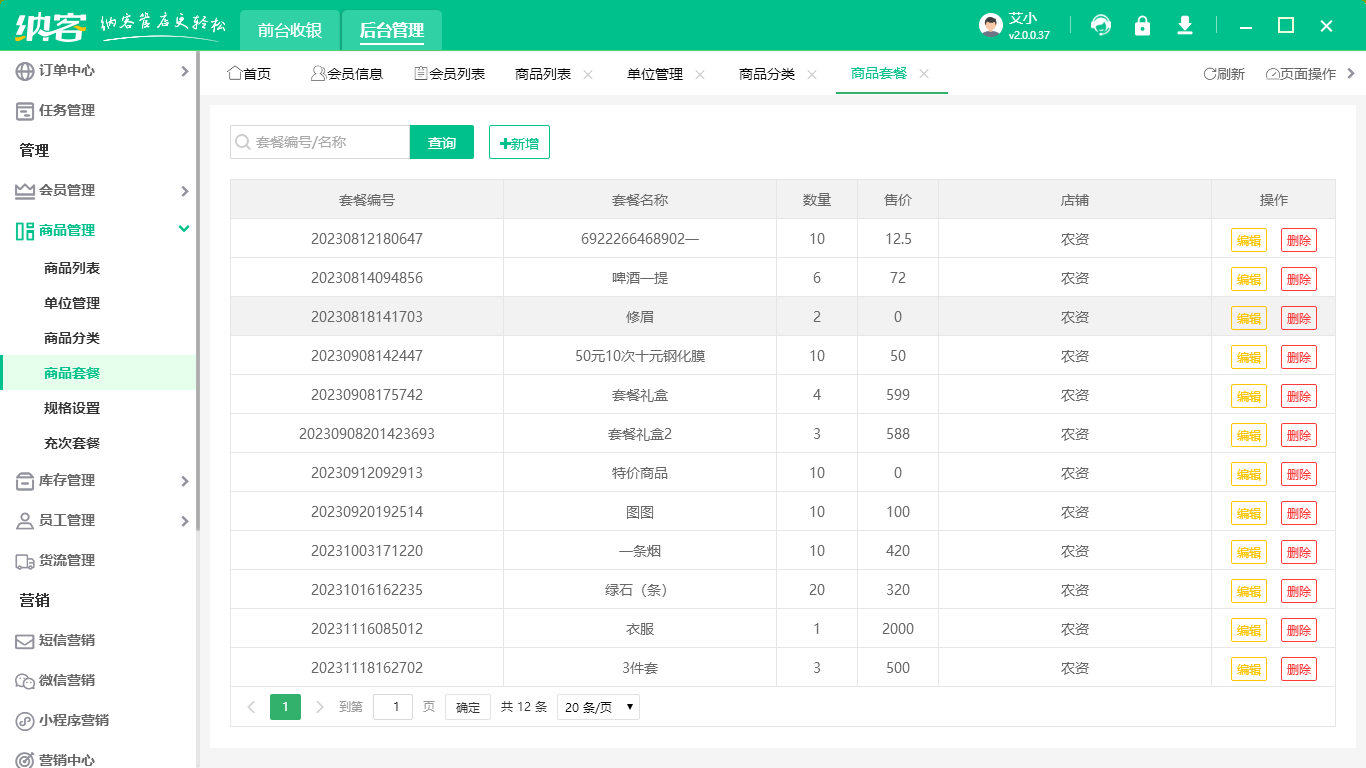Open 短信营销 in the sidebar
1366x768 pixels.
(x=67, y=641)
